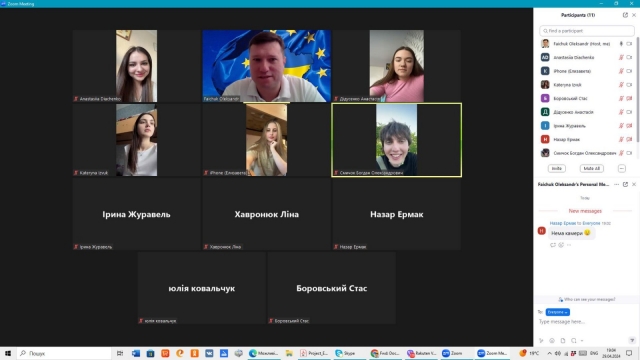Open Windows notification center icon

click(x=629, y=353)
